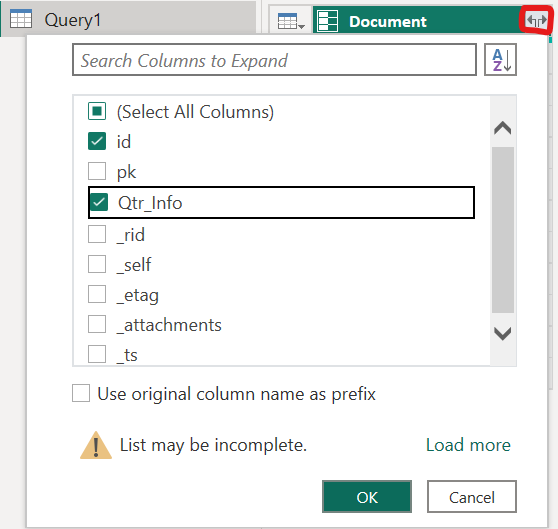558x529 pixels.
Task: Click the column list scrollbar thumb
Action: click(503, 230)
